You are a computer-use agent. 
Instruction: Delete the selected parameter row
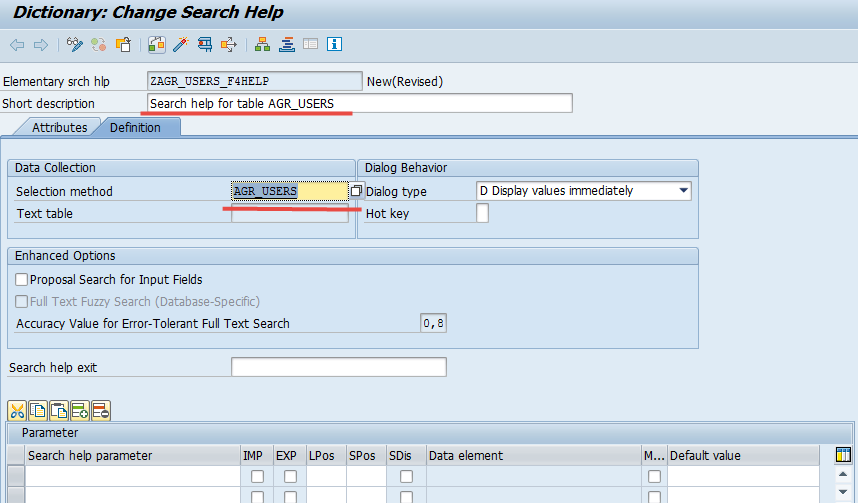point(101,411)
